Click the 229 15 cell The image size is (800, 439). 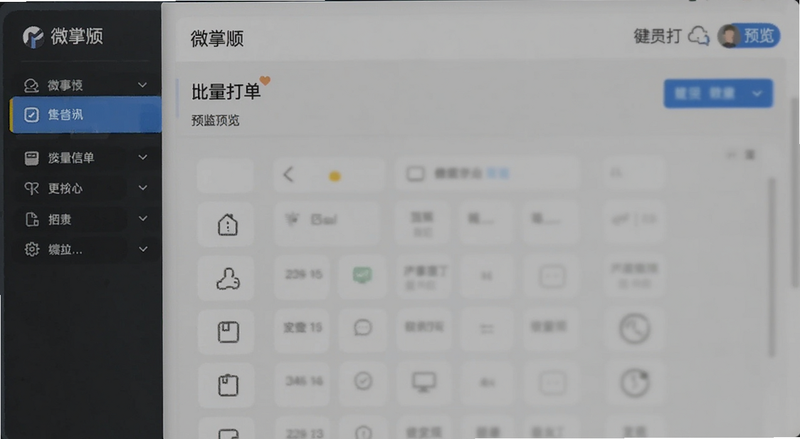(303, 275)
